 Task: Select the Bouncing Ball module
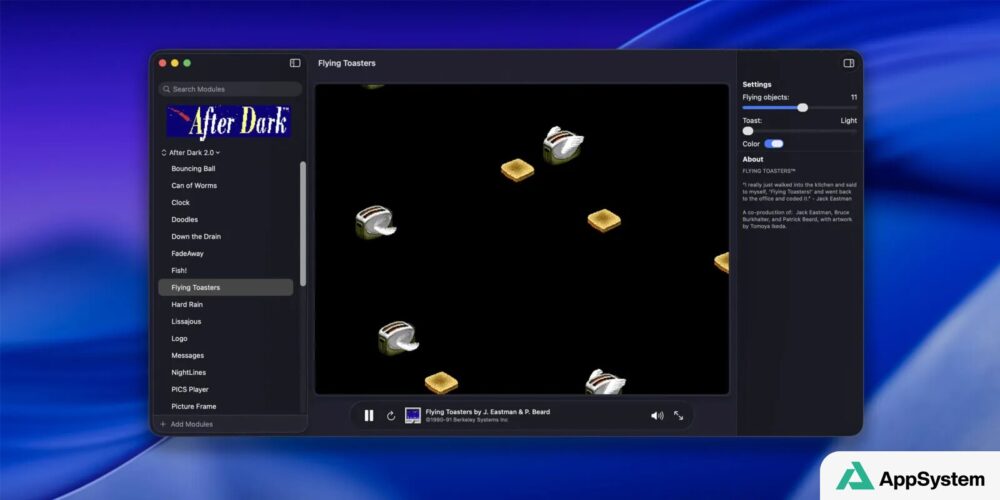click(226, 169)
